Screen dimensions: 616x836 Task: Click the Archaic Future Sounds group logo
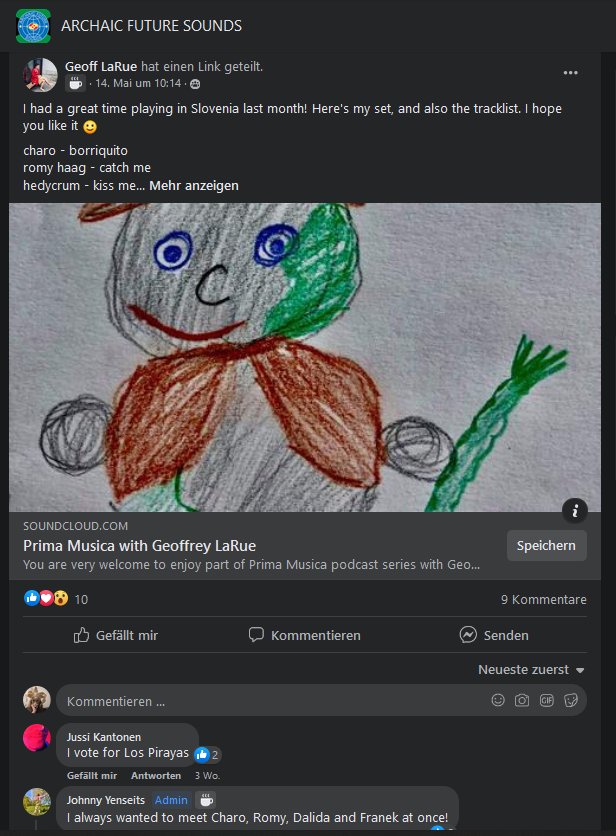tap(33, 25)
